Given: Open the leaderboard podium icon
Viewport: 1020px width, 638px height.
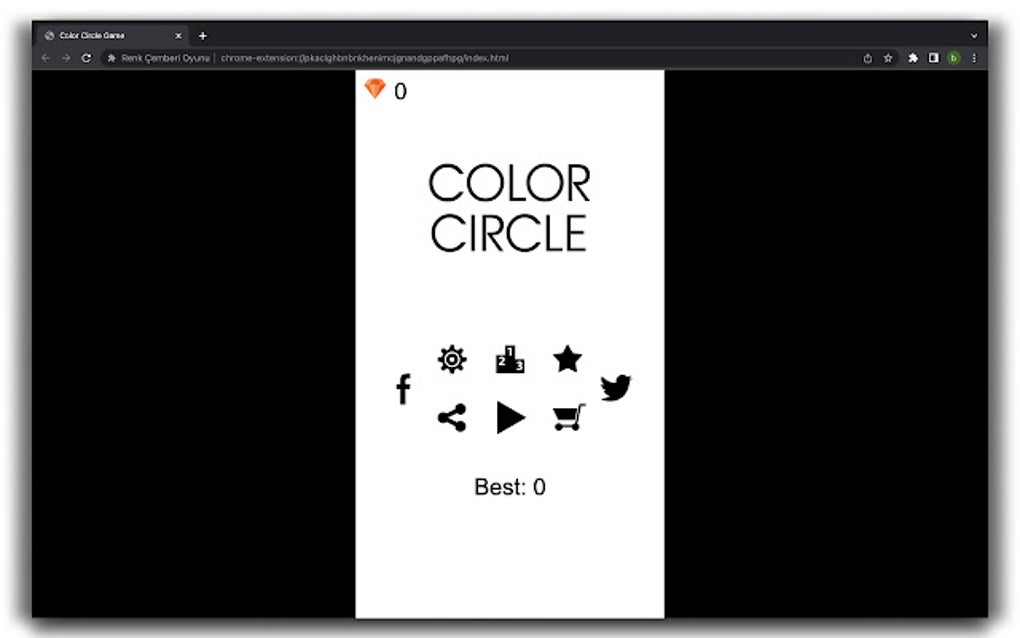Looking at the screenshot, I should pyautogui.click(x=509, y=360).
